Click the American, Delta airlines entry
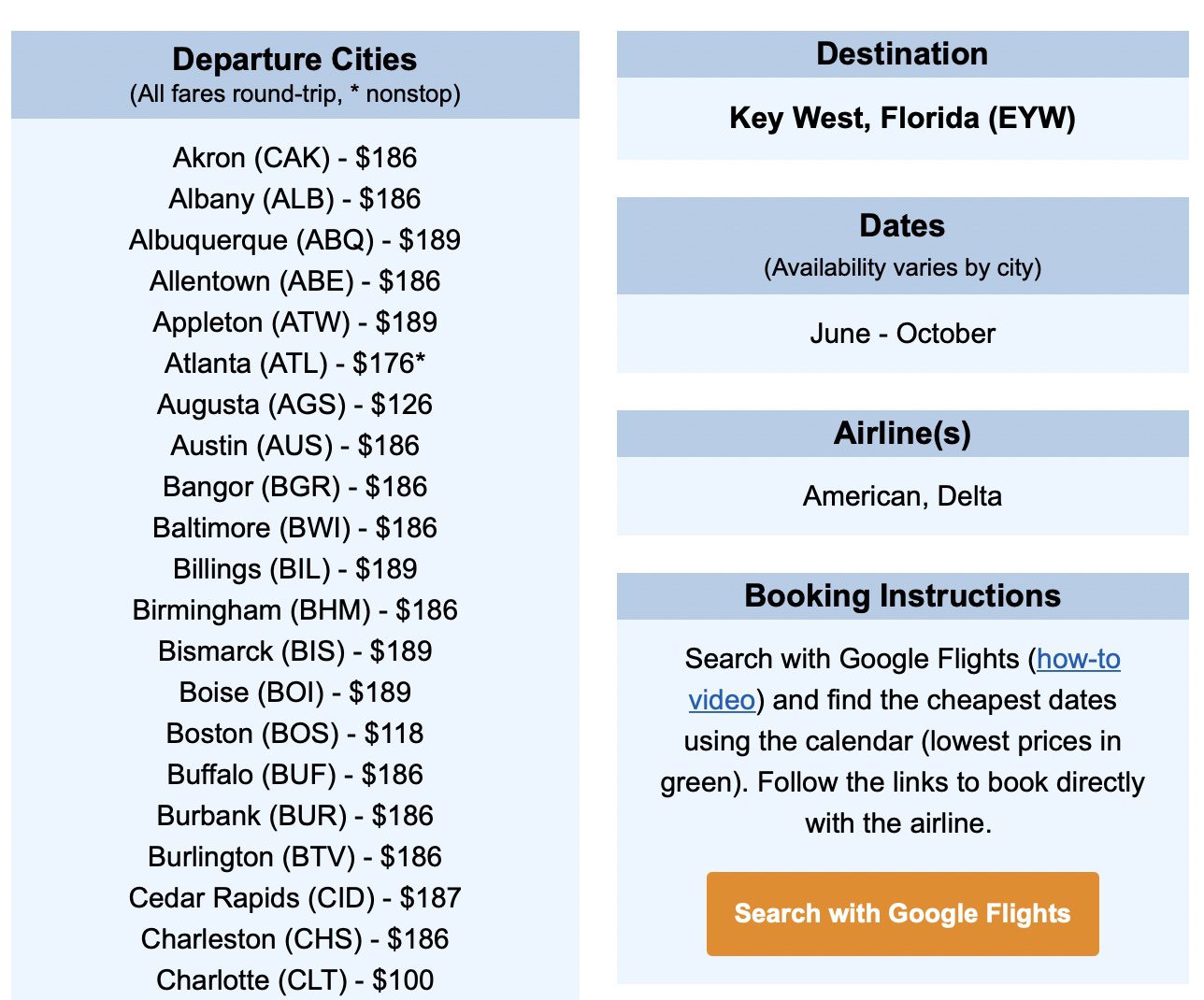Image resolution: width=1204 pixels, height=1000 pixels. pyautogui.click(x=902, y=496)
